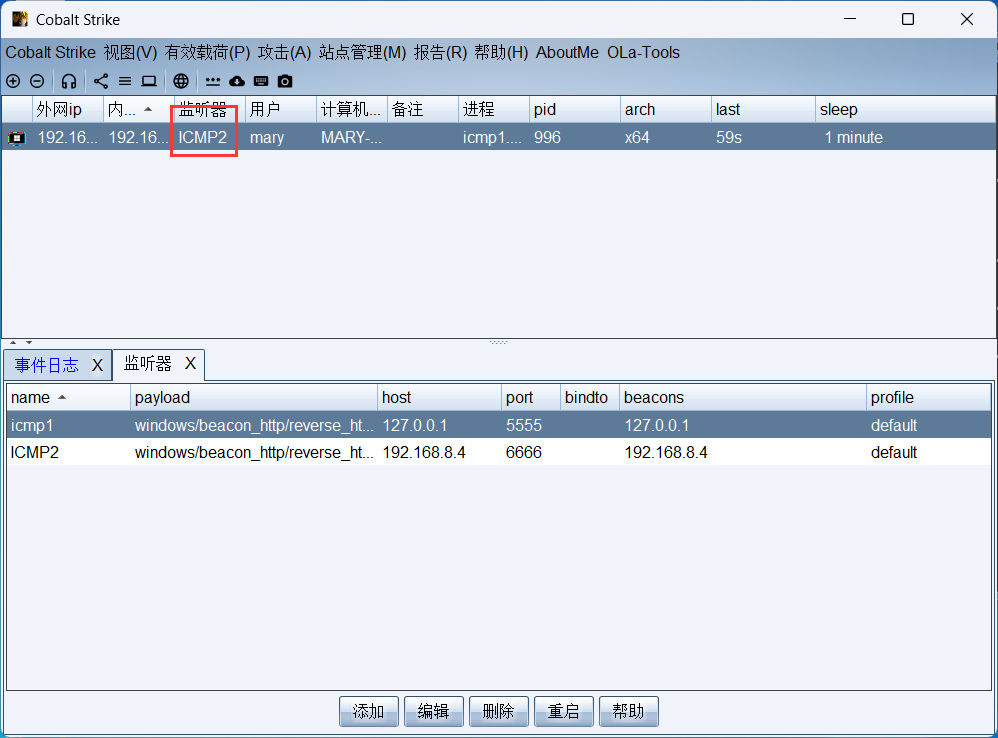Open the AboutMe menu
The height and width of the screenshot is (738, 998).
[567, 53]
